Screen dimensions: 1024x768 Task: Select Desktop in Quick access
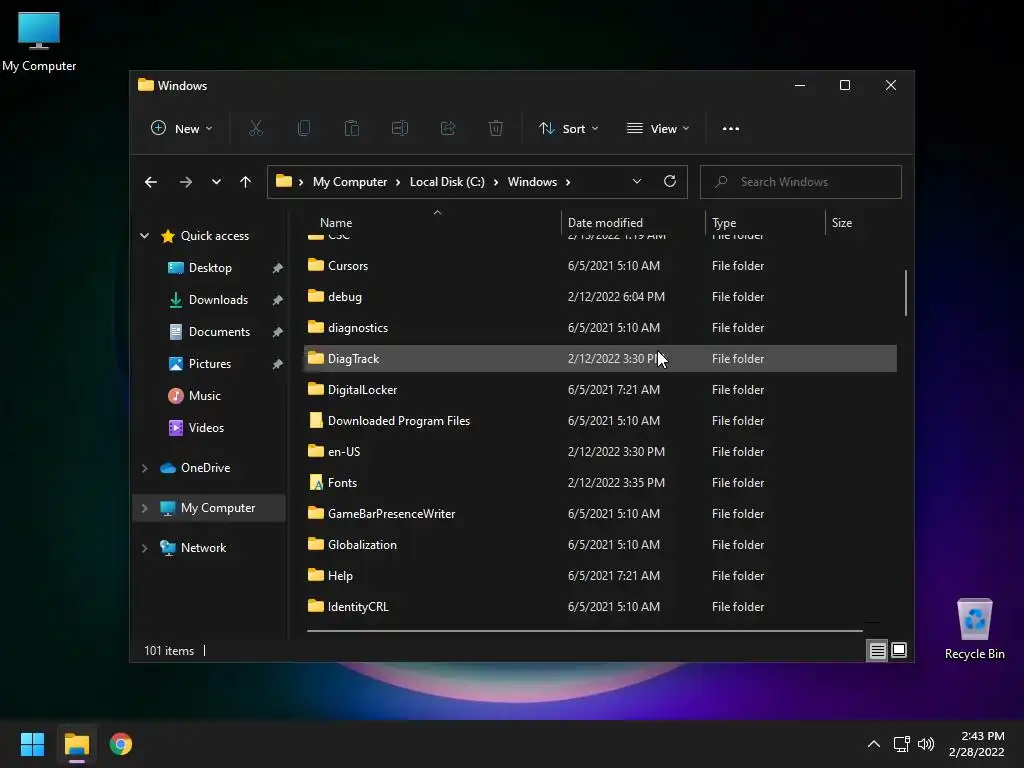(x=210, y=268)
